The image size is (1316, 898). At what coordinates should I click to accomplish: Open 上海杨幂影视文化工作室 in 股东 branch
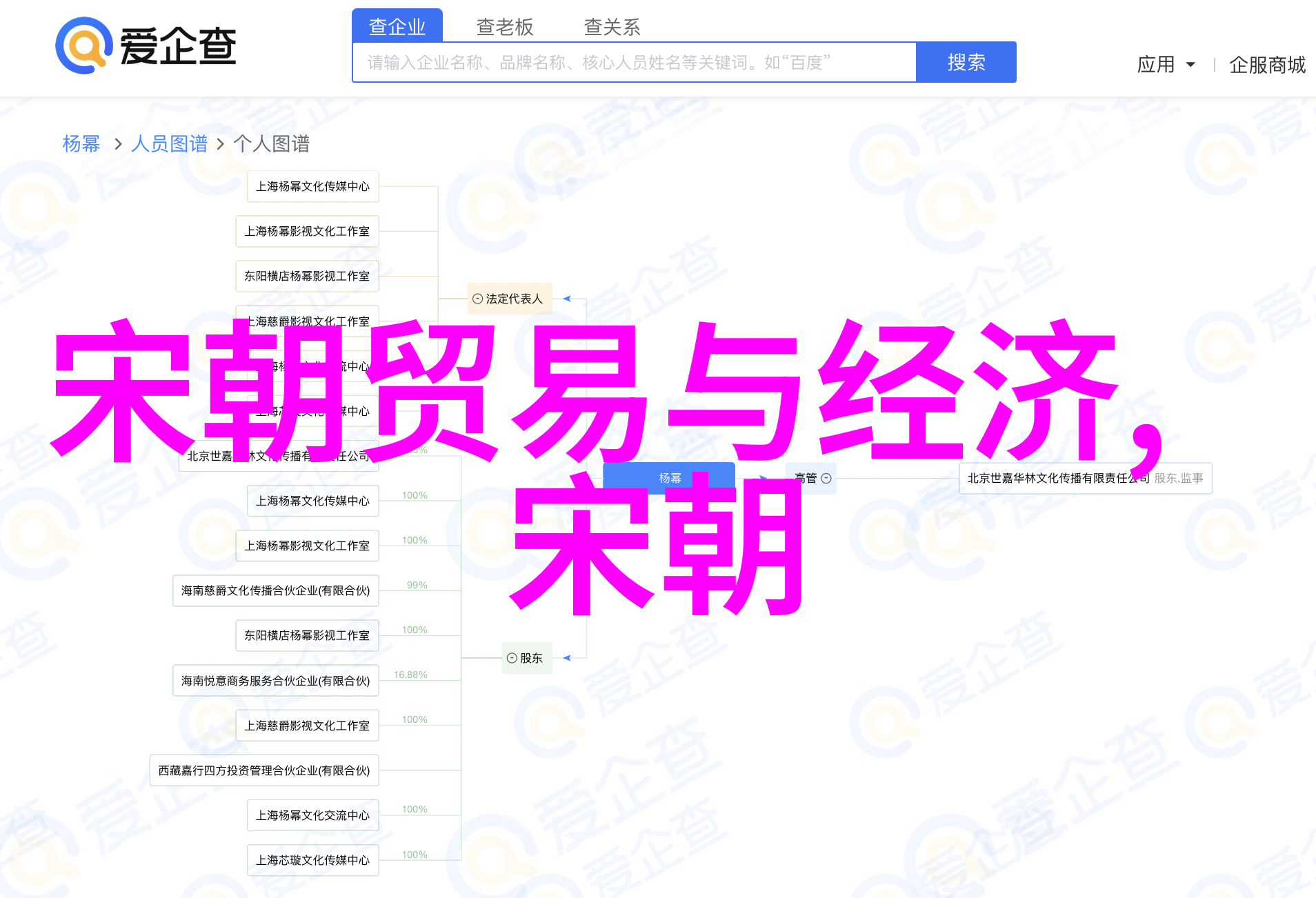[x=308, y=546]
